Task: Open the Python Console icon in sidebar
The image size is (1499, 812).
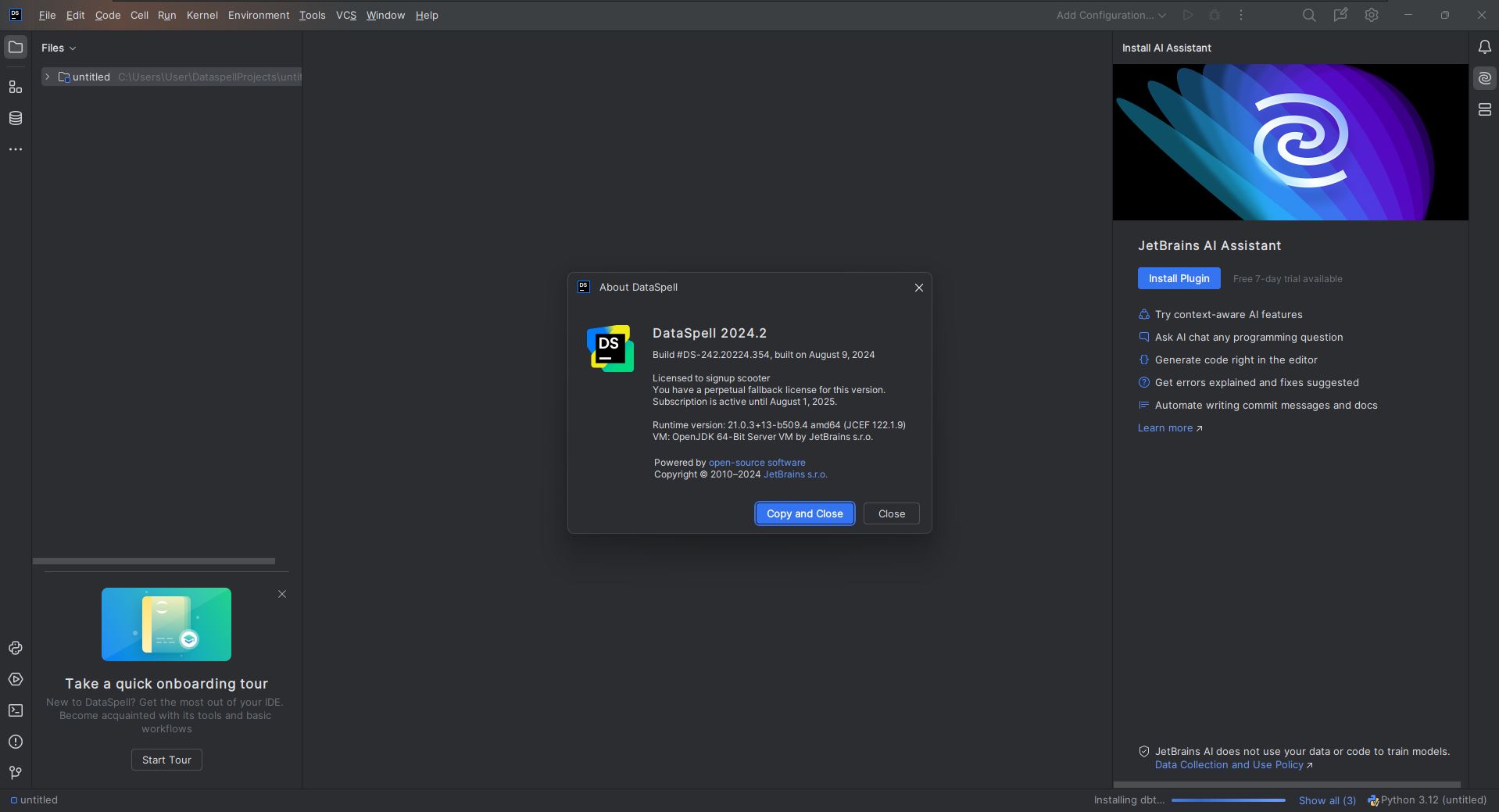Action: pyautogui.click(x=15, y=648)
